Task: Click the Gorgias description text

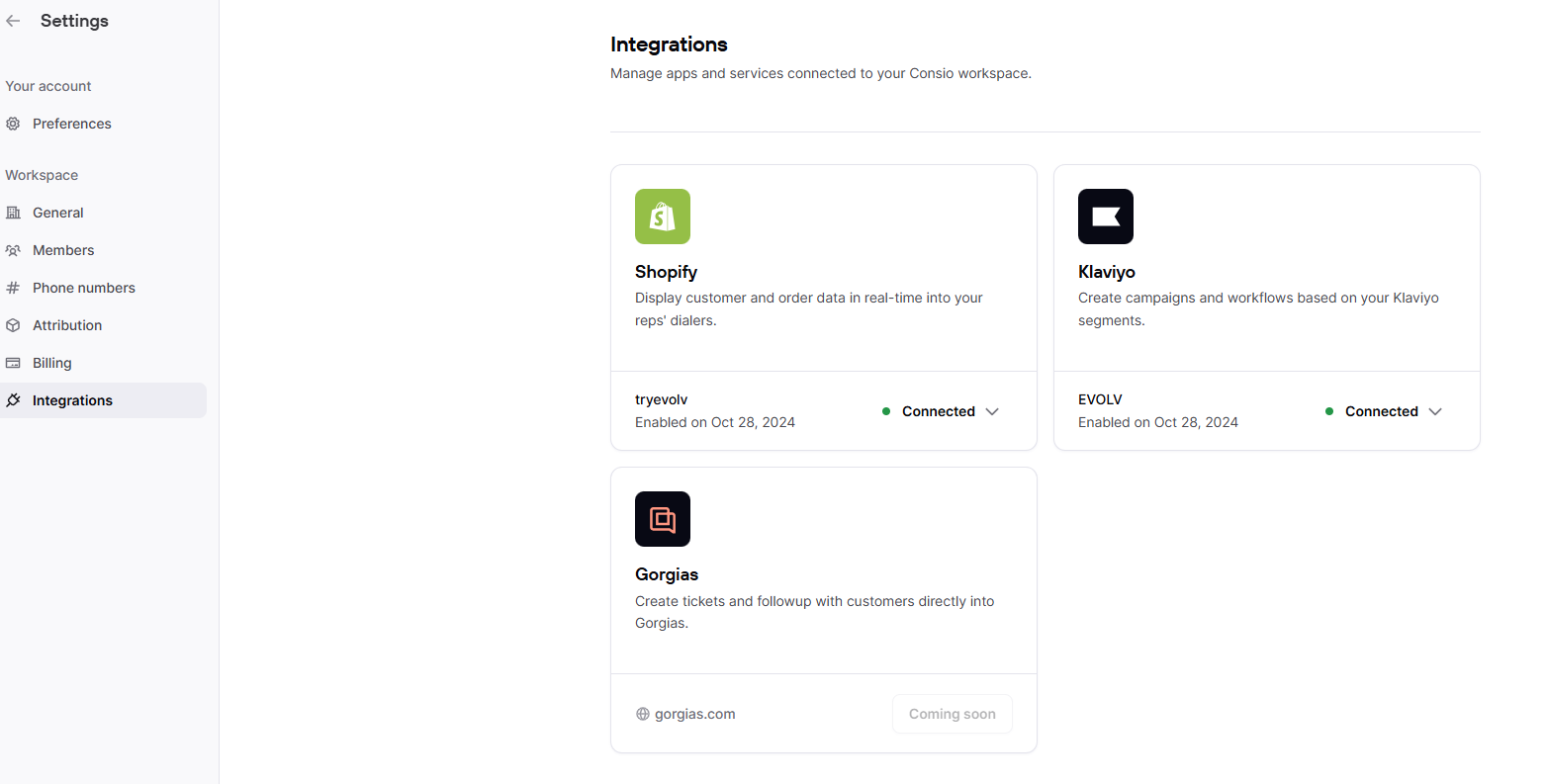Action: tap(815, 612)
